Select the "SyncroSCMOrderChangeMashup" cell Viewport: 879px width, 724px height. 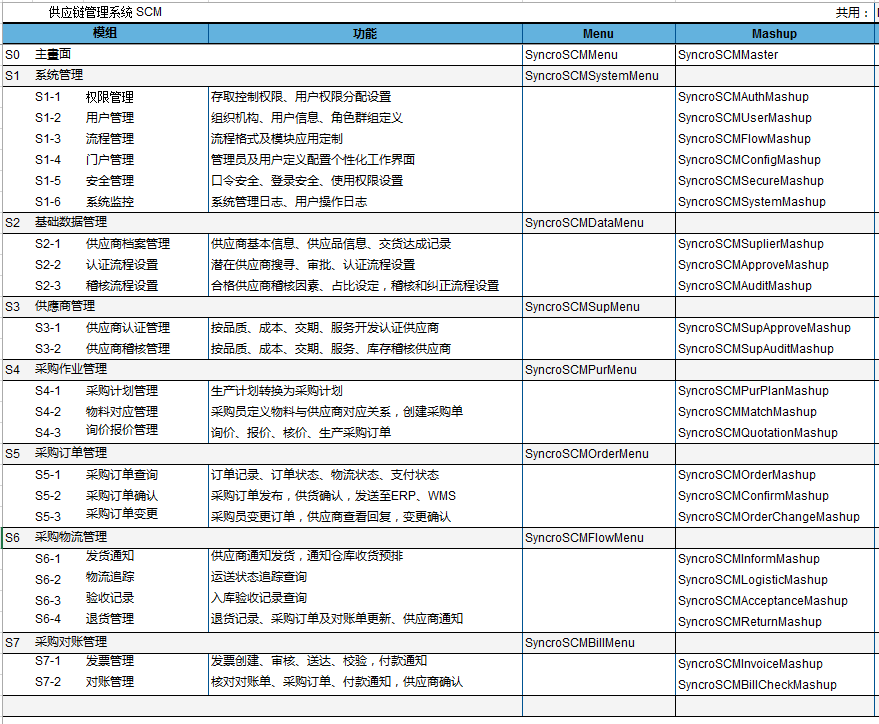pyautogui.click(x=769, y=517)
